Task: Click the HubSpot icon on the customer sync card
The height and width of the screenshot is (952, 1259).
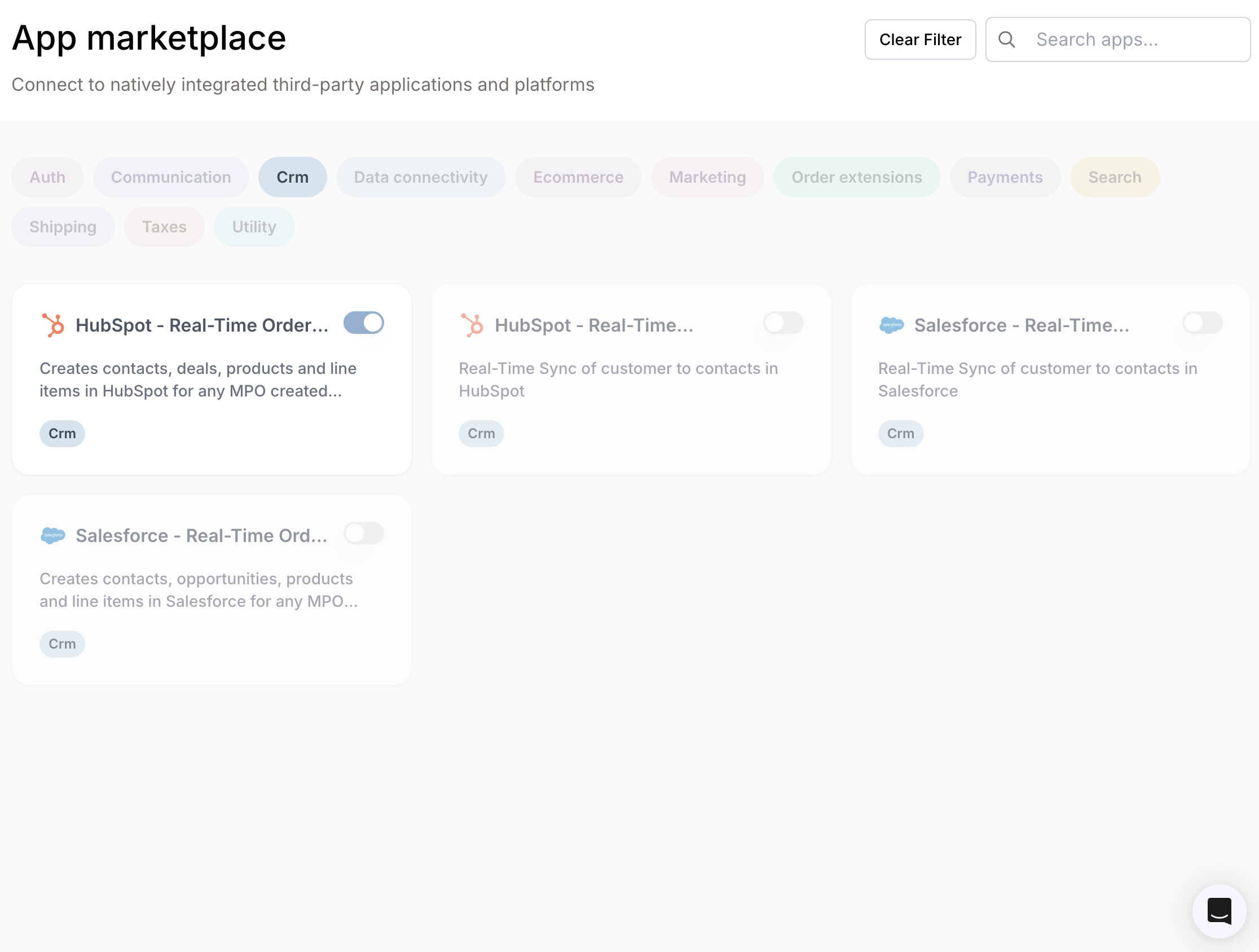Action: 473,324
